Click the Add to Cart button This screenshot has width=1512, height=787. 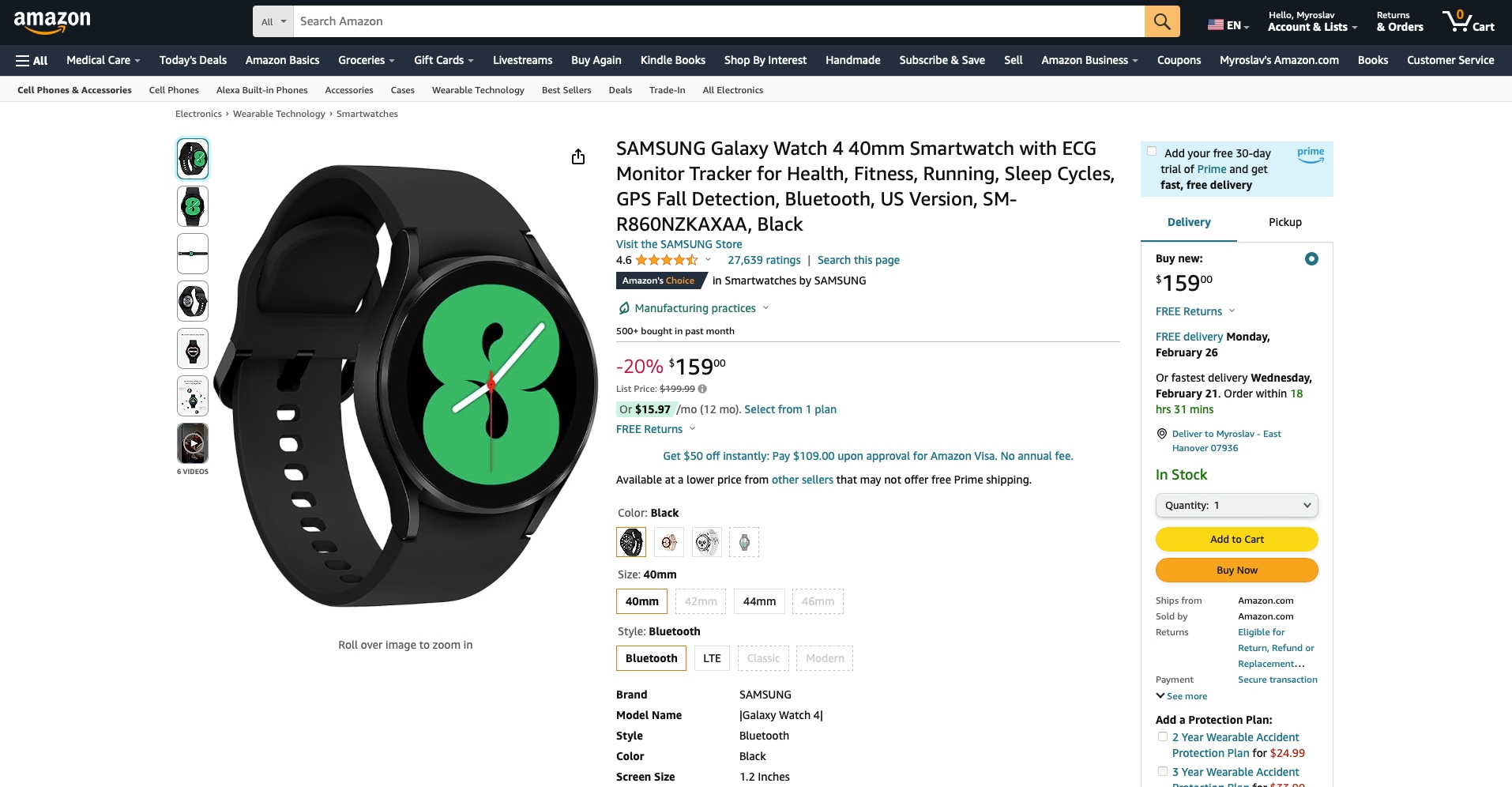click(x=1236, y=540)
